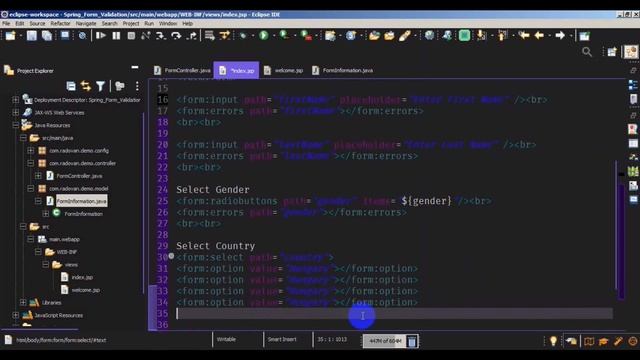The height and width of the screenshot is (360, 640).
Task: Click the Writable status bar field
Action: [226, 340]
